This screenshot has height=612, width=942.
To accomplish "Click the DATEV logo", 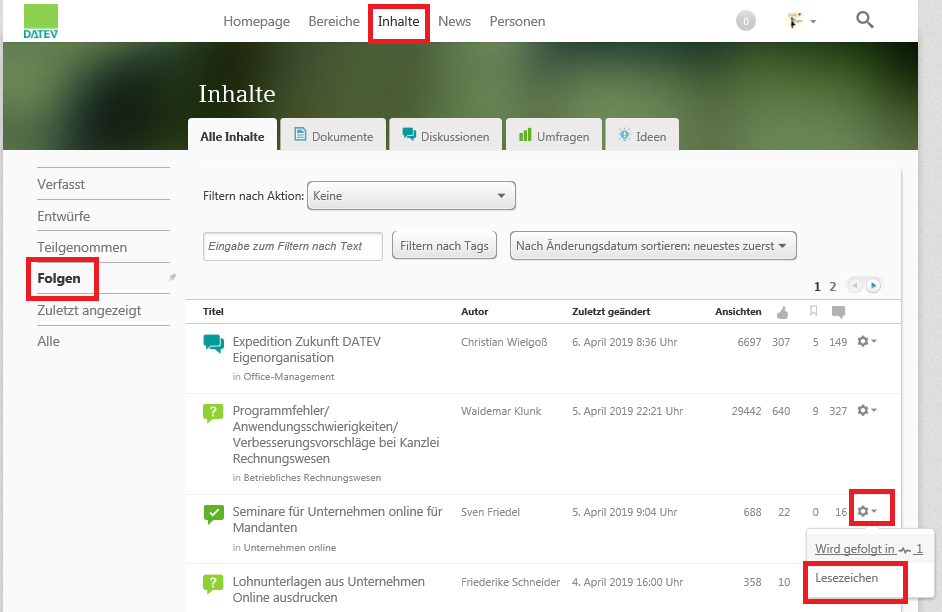I will point(41,21).
